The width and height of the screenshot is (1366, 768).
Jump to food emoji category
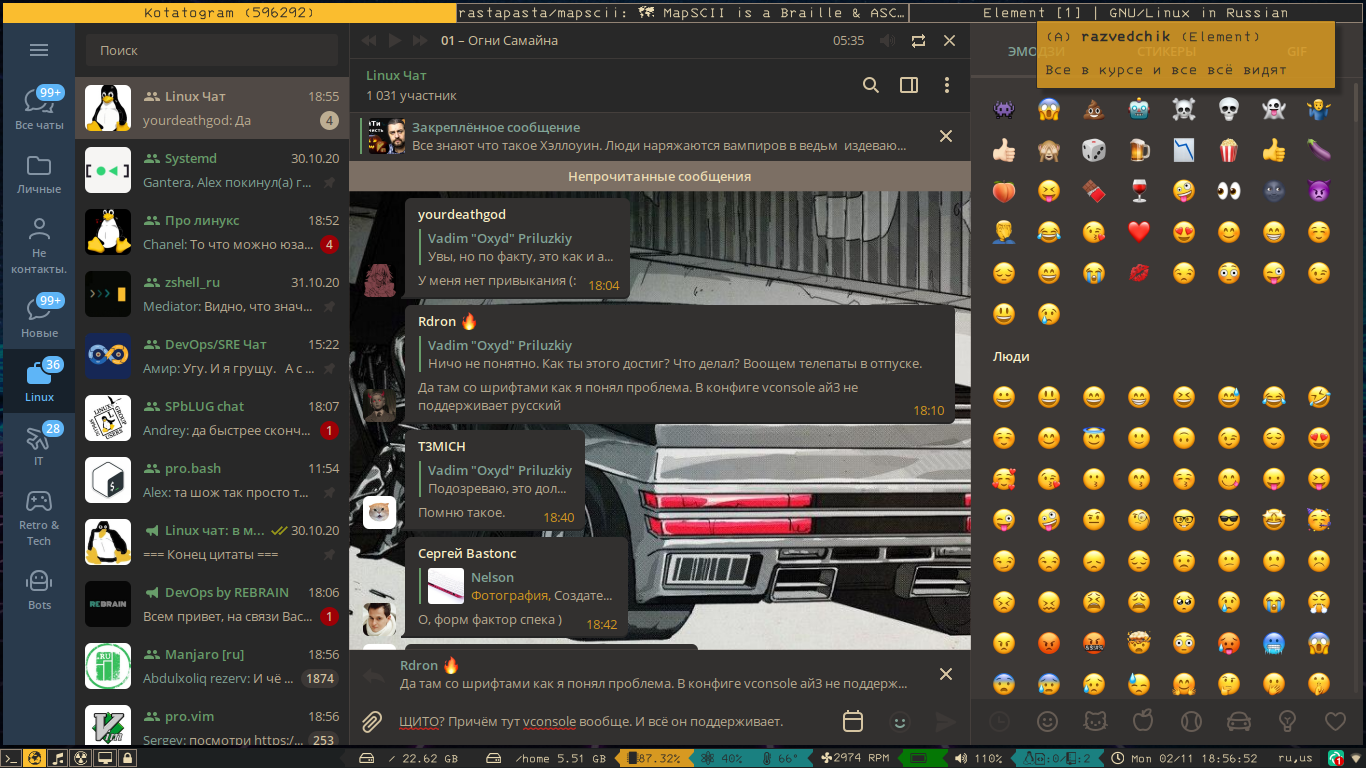point(1143,721)
